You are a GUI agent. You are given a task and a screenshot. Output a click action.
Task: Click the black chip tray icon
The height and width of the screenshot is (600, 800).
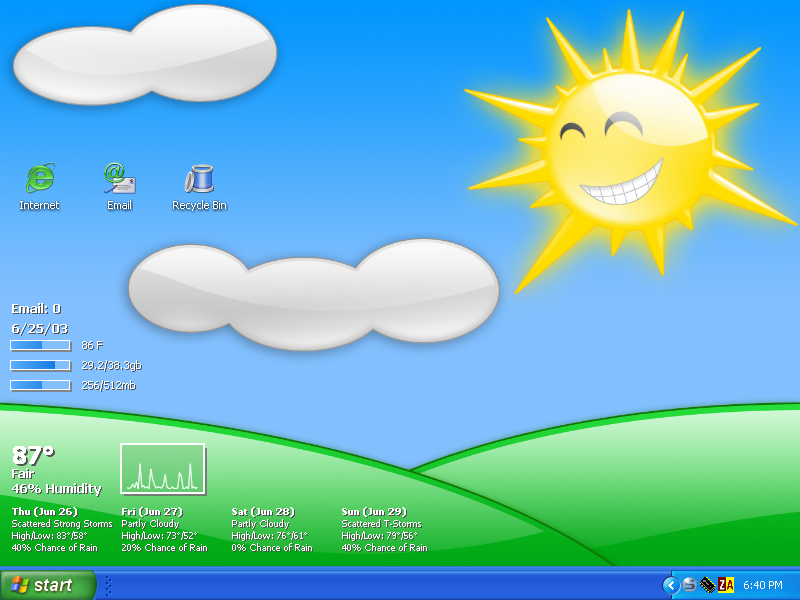pyautogui.click(x=707, y=585)
